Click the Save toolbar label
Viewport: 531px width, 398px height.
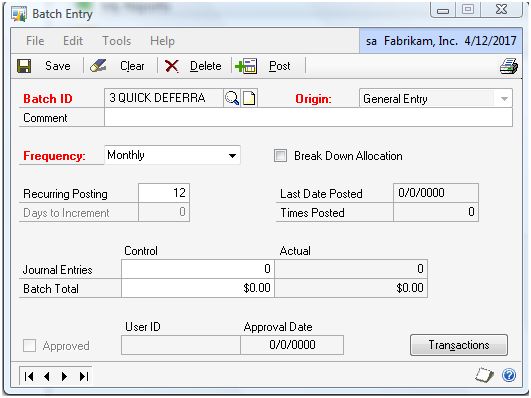pyautogui.click(x=58, y=66)
